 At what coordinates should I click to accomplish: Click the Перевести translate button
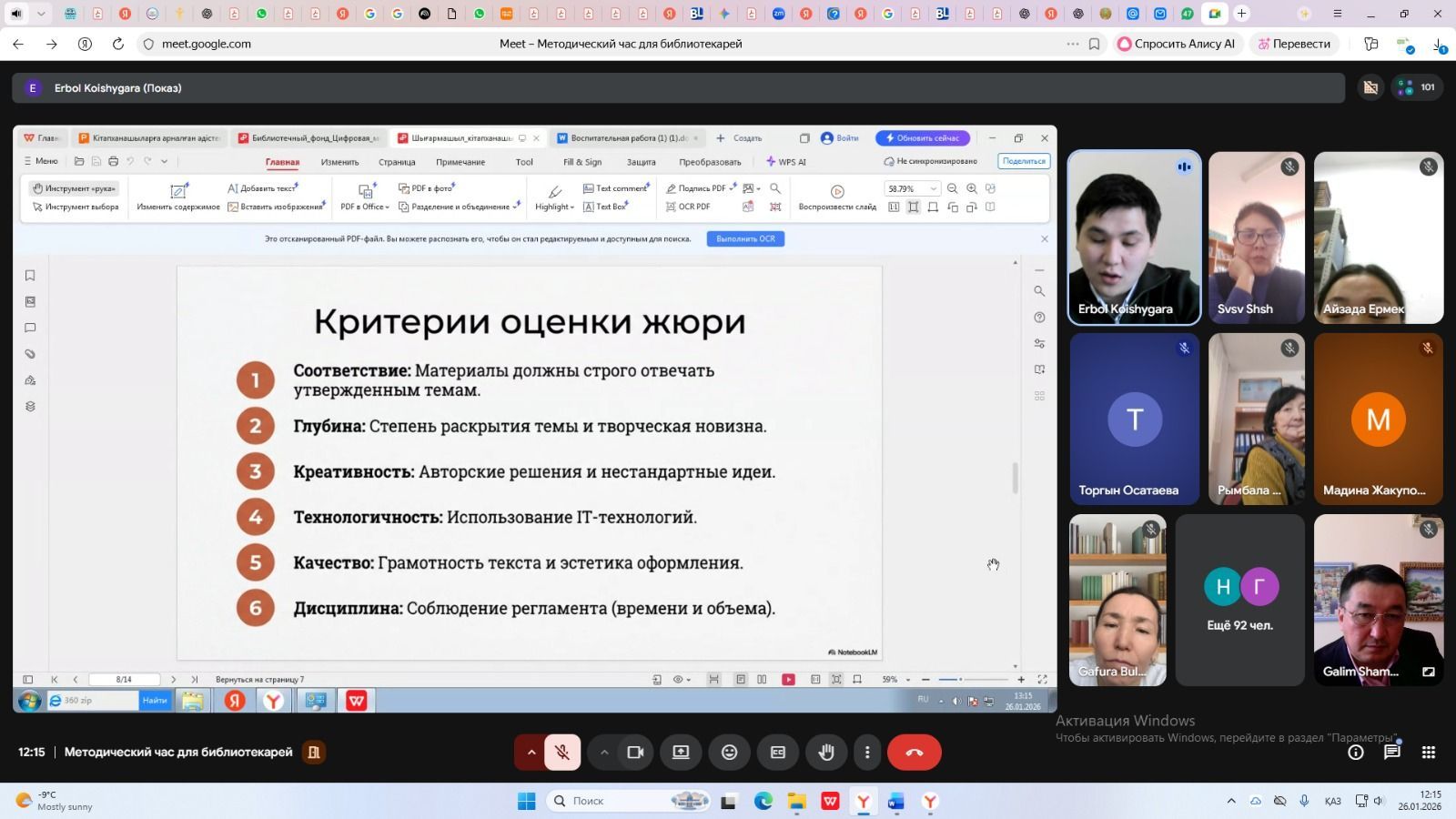click(1293, 44)
